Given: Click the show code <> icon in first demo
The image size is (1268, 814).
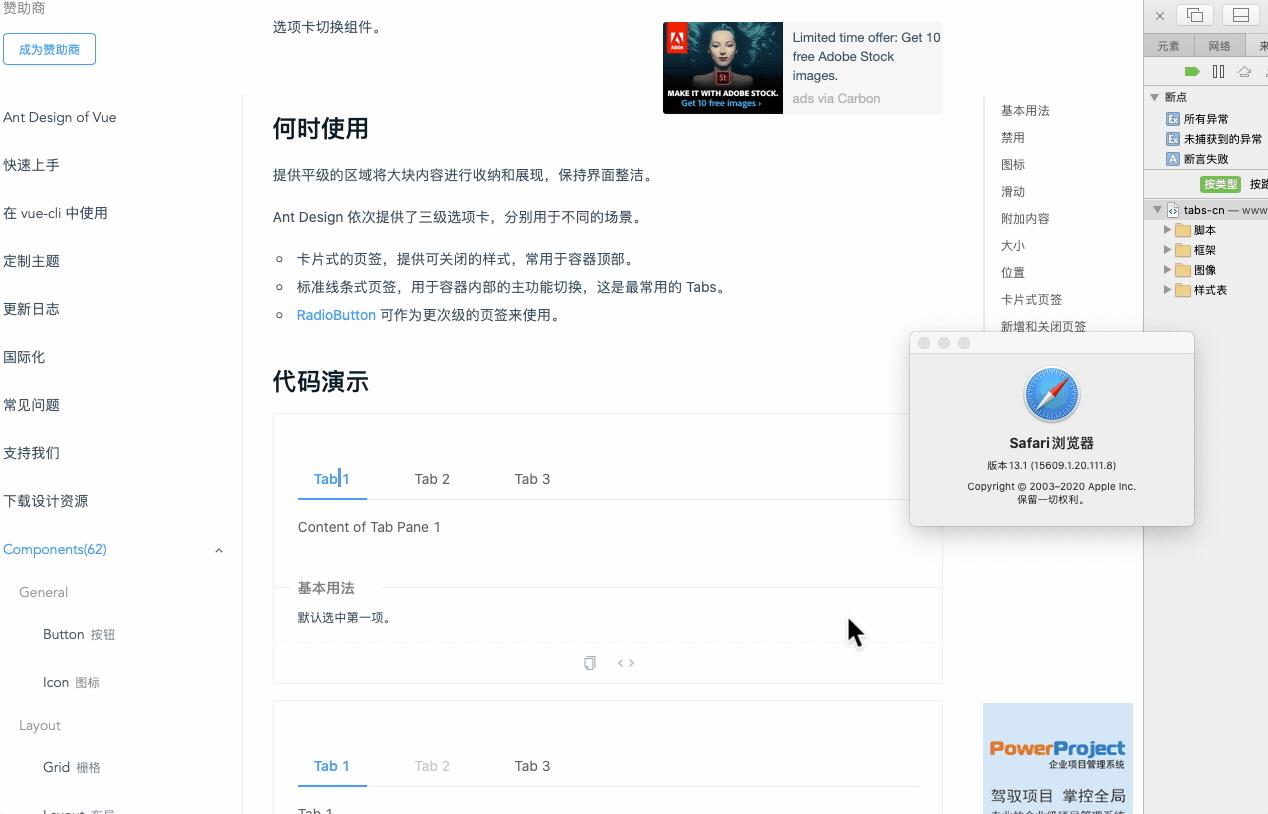Looking at the screenshot, I should coord(626,663).
